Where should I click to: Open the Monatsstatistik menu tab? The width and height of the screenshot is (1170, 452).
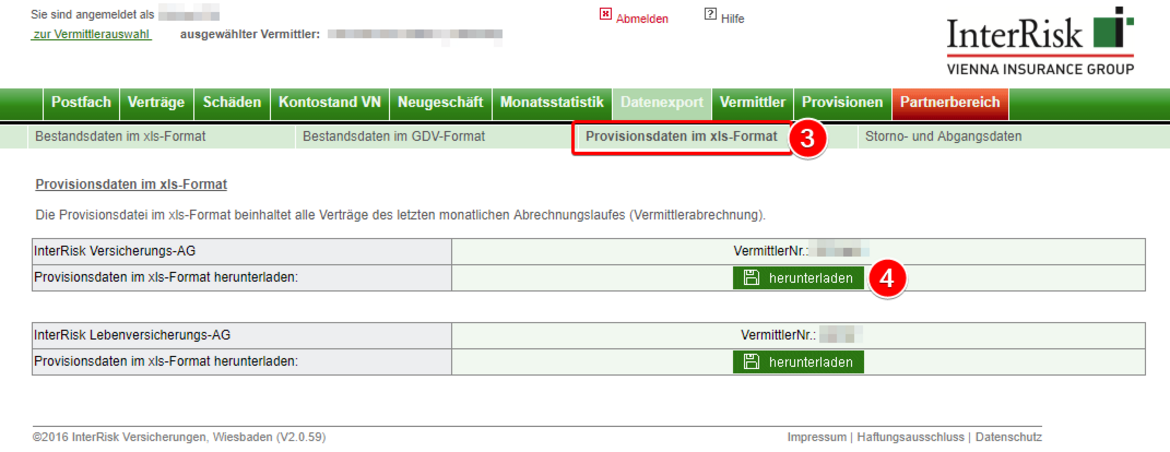point(551,103)
